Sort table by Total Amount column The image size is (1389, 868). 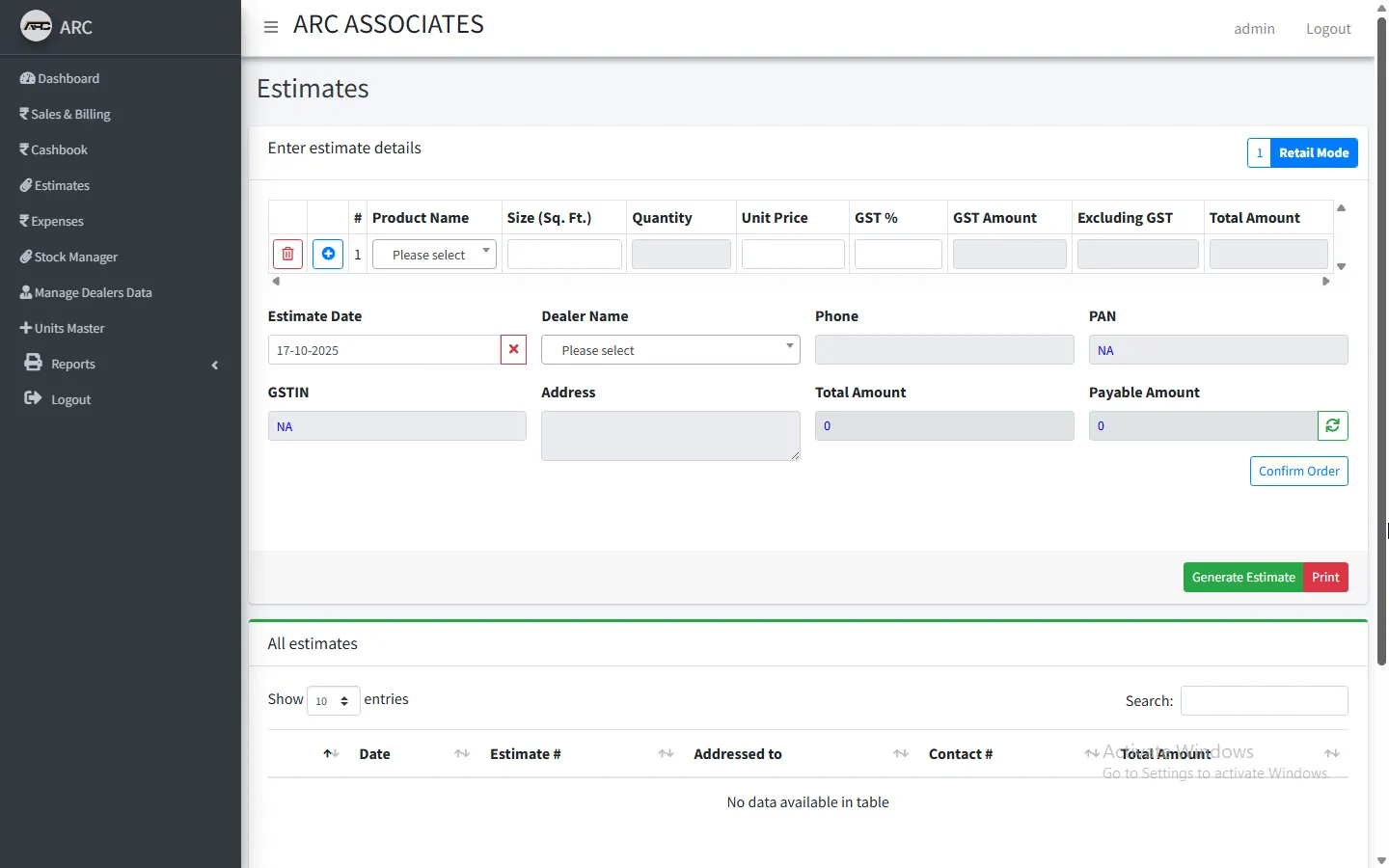click(1165, 754)
